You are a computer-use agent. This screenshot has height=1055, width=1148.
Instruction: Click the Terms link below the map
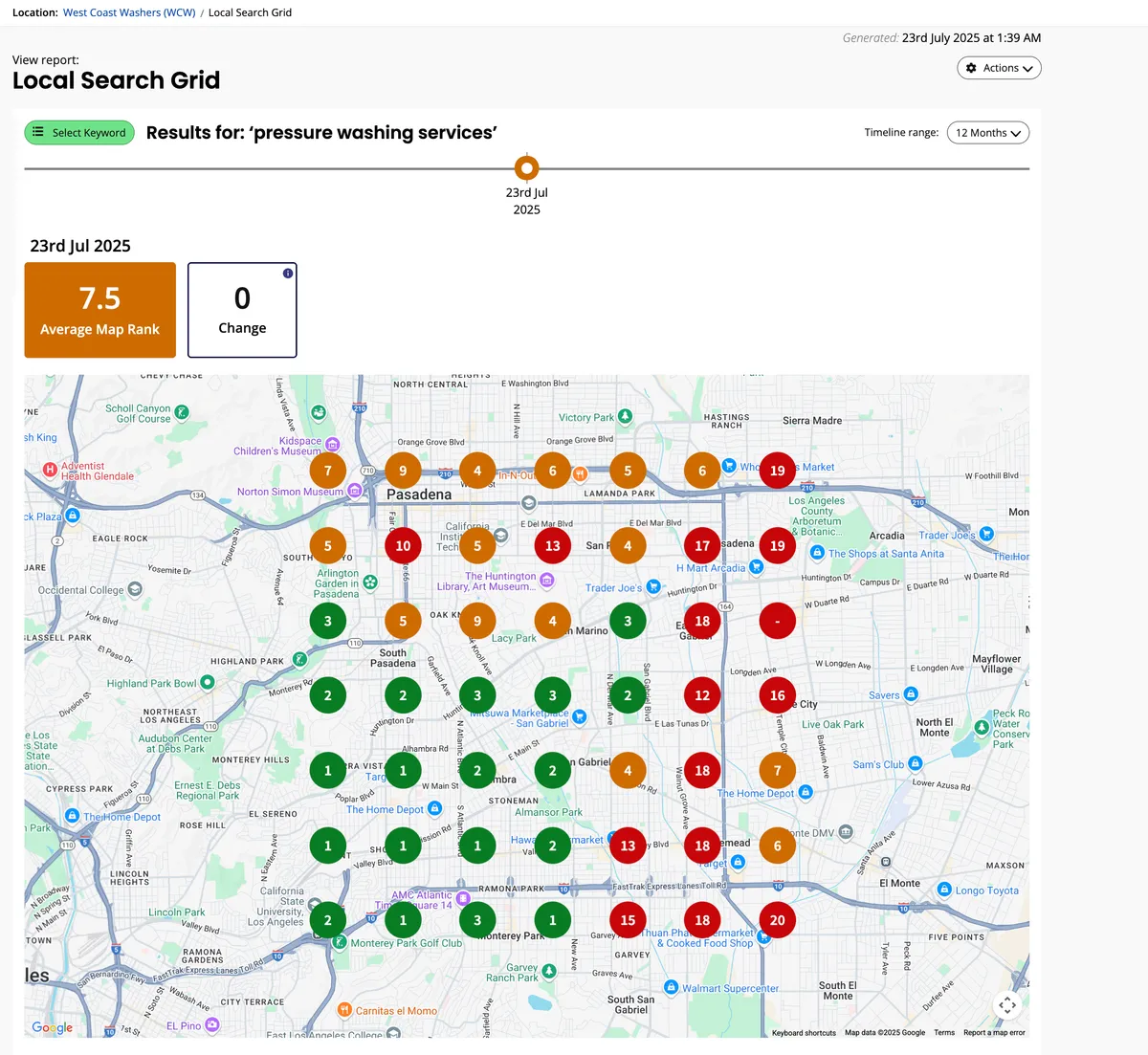(x=944, y=1033)
